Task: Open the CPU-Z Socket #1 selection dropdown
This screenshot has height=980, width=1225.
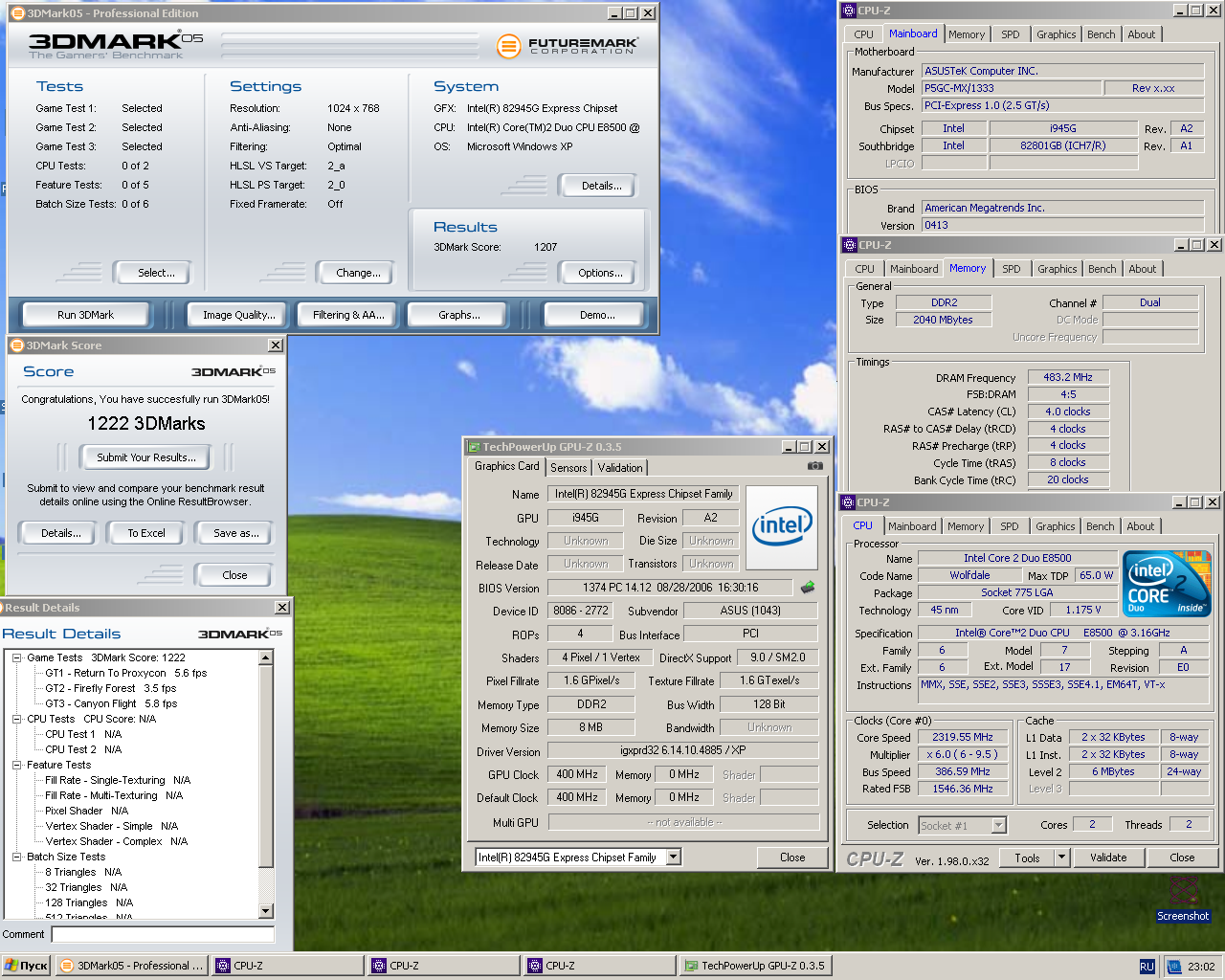Action: [x=999, y=825]
